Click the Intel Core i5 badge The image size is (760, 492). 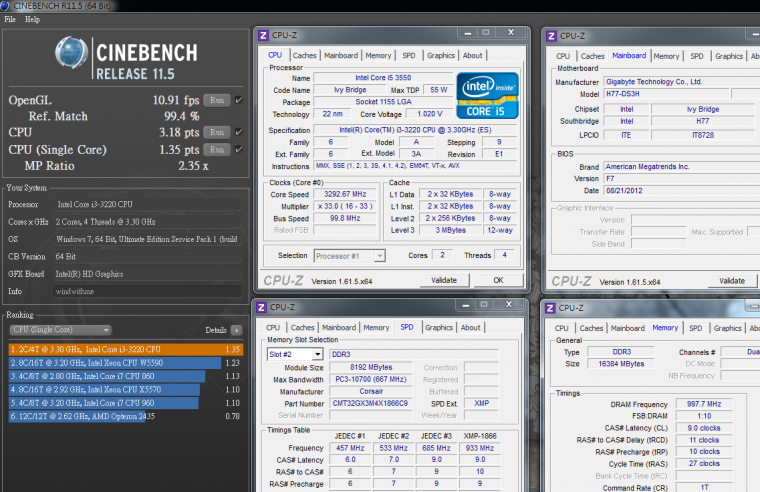pyautogui.click(x=487, y=96)
